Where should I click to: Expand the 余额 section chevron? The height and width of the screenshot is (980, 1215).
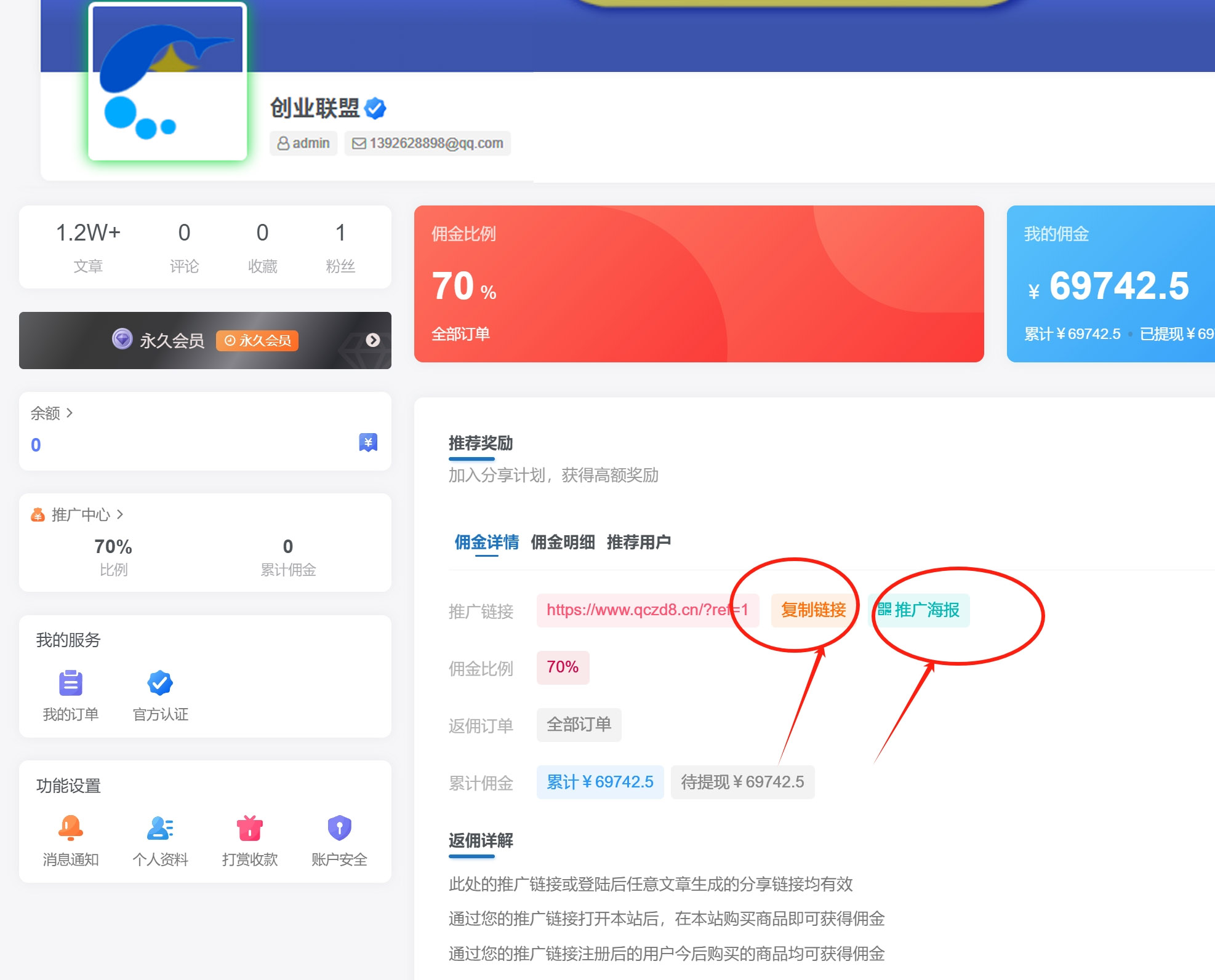pos(70,413)
